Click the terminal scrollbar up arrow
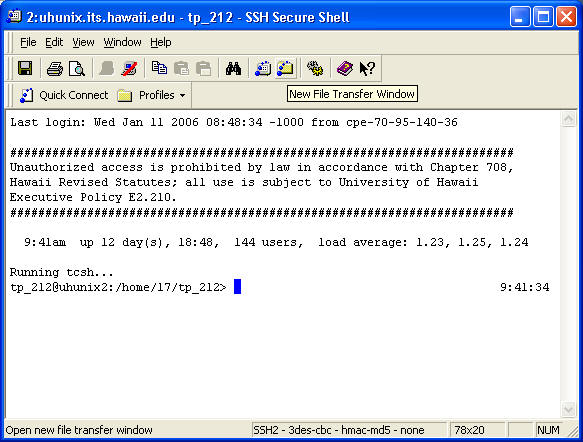The height and width of the screenshot is (442, 583). (568, 119)
